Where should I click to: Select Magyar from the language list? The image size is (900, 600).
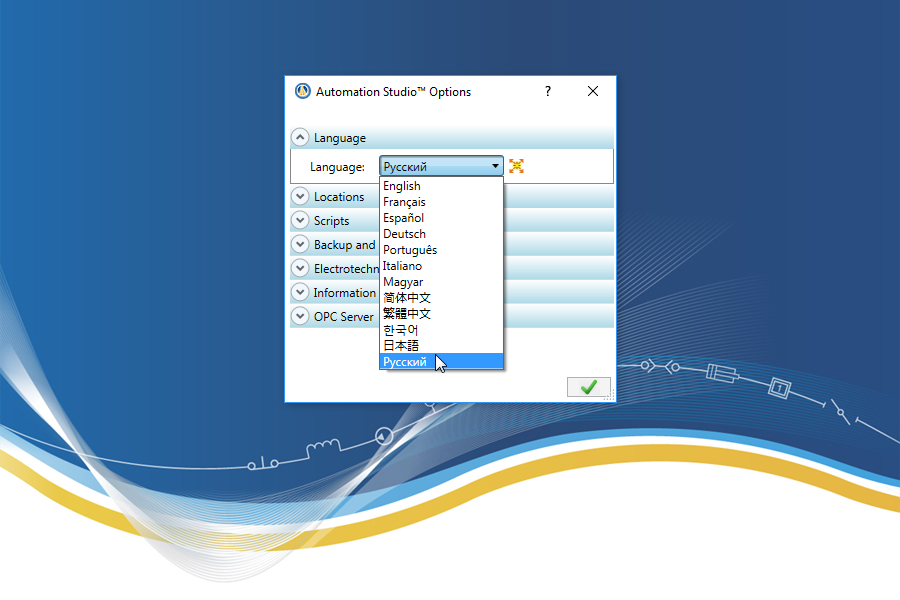[441, 282]
